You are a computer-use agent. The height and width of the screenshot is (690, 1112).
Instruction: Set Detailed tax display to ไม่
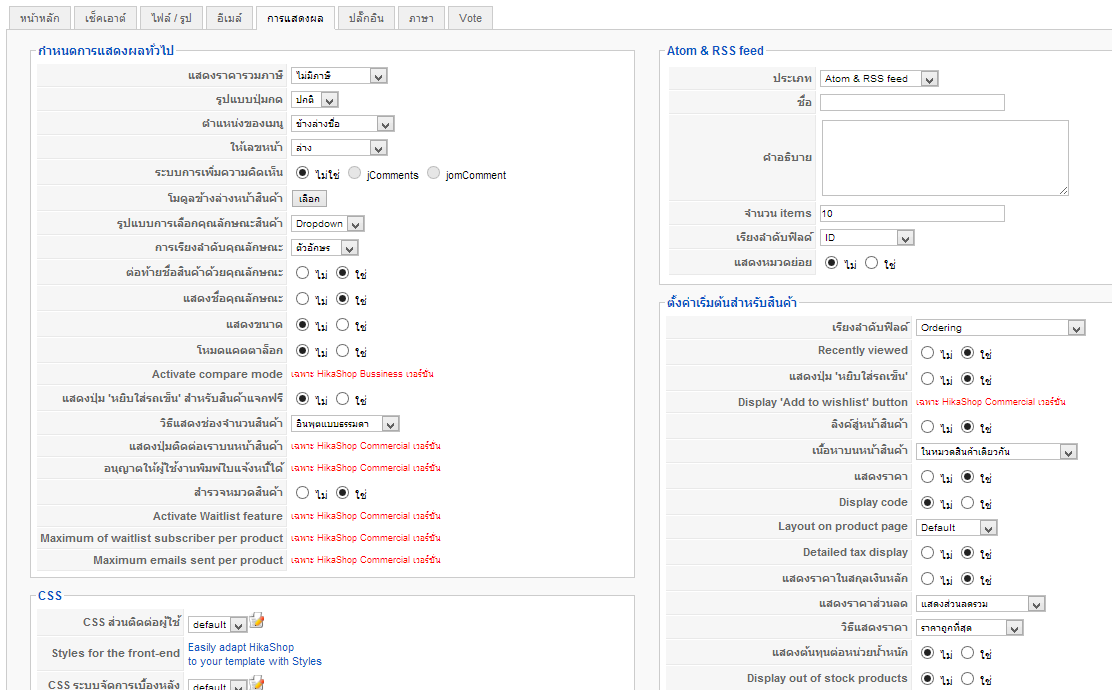[927, 553]
